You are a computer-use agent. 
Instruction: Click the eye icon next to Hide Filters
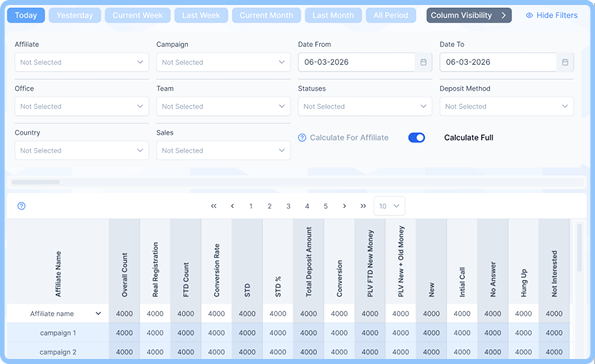[529, 16]
